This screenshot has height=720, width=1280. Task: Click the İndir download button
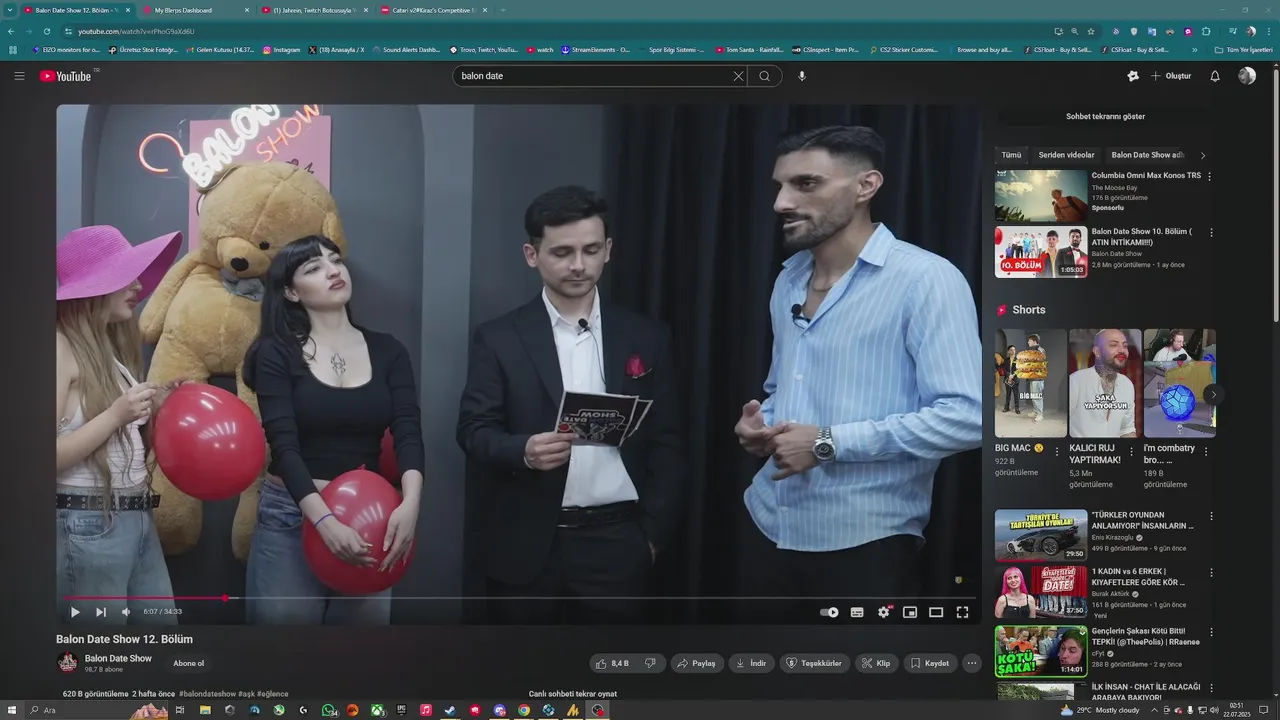751,663
